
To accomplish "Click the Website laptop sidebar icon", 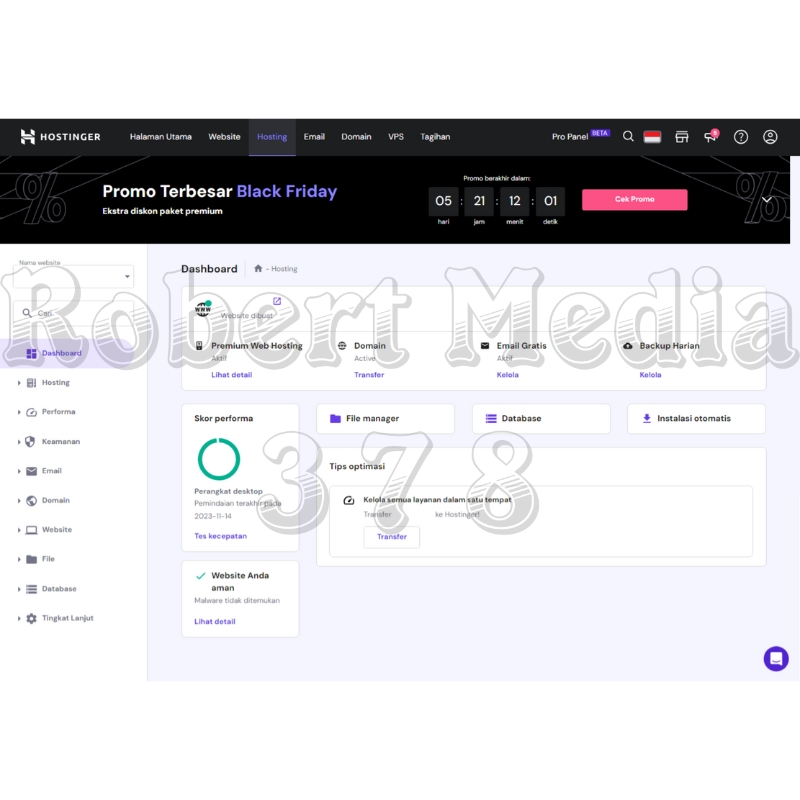I will coord(31,530).
